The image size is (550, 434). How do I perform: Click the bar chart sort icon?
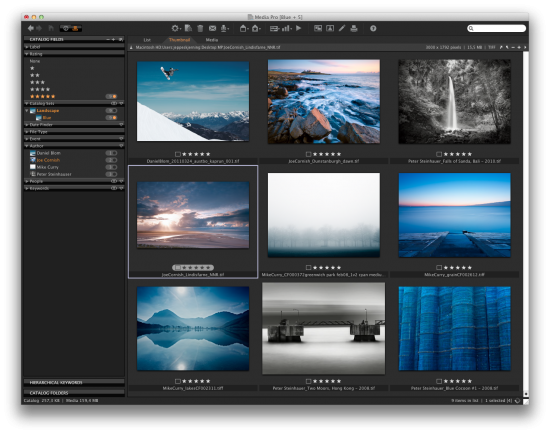click(x=287, y=28)
